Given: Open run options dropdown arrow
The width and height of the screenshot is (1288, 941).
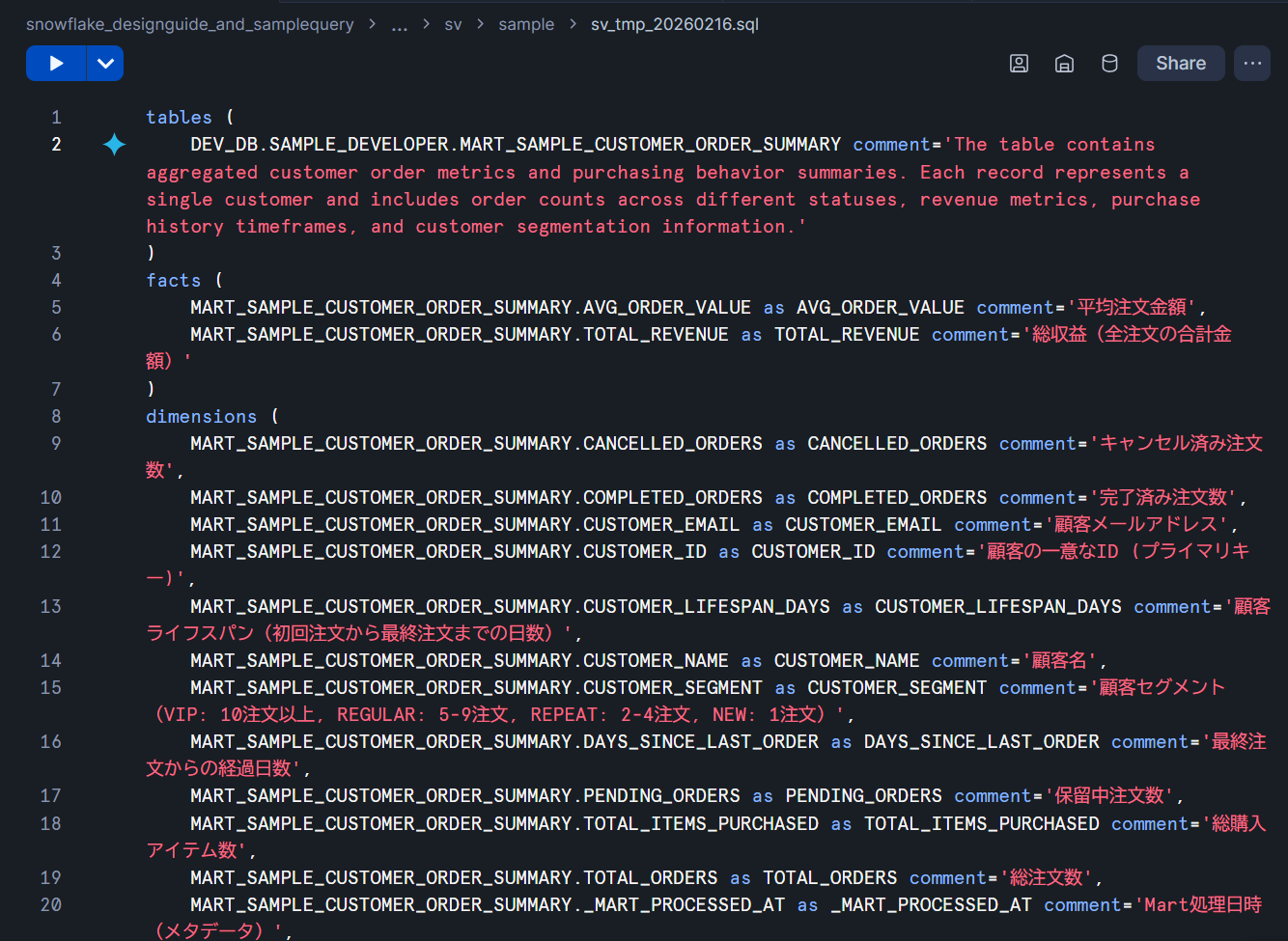Looking at the screenshot, I should tap(105, 64).
